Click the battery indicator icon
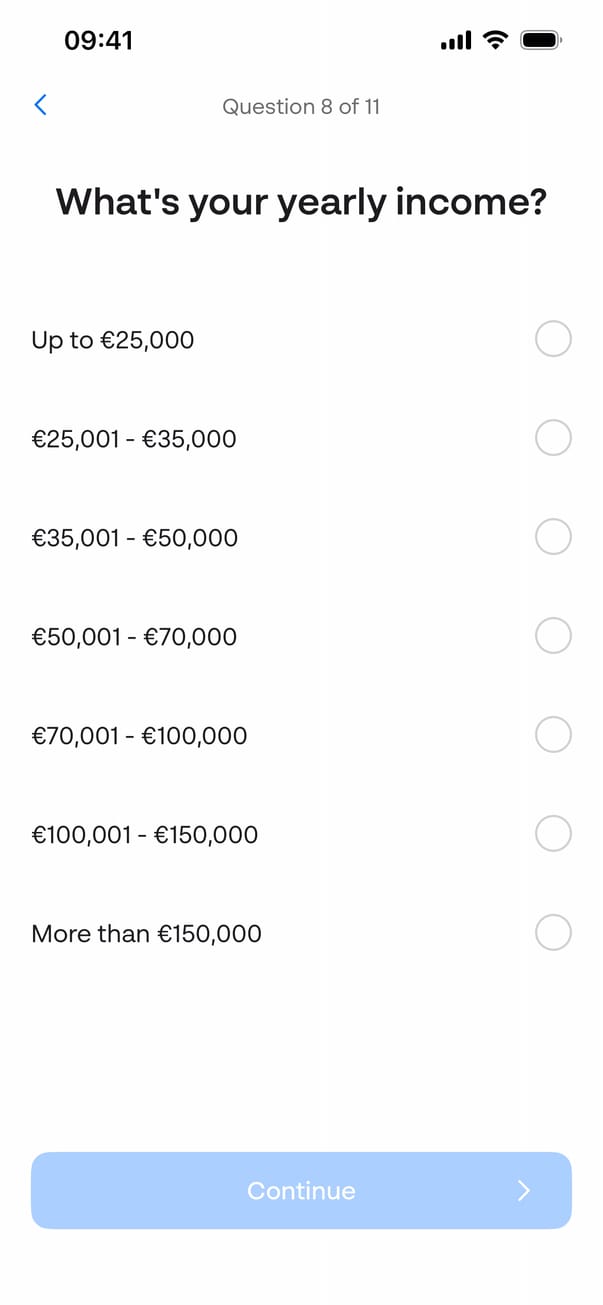The height and width of the screenshot is (1305, 603). click(542, 40)
